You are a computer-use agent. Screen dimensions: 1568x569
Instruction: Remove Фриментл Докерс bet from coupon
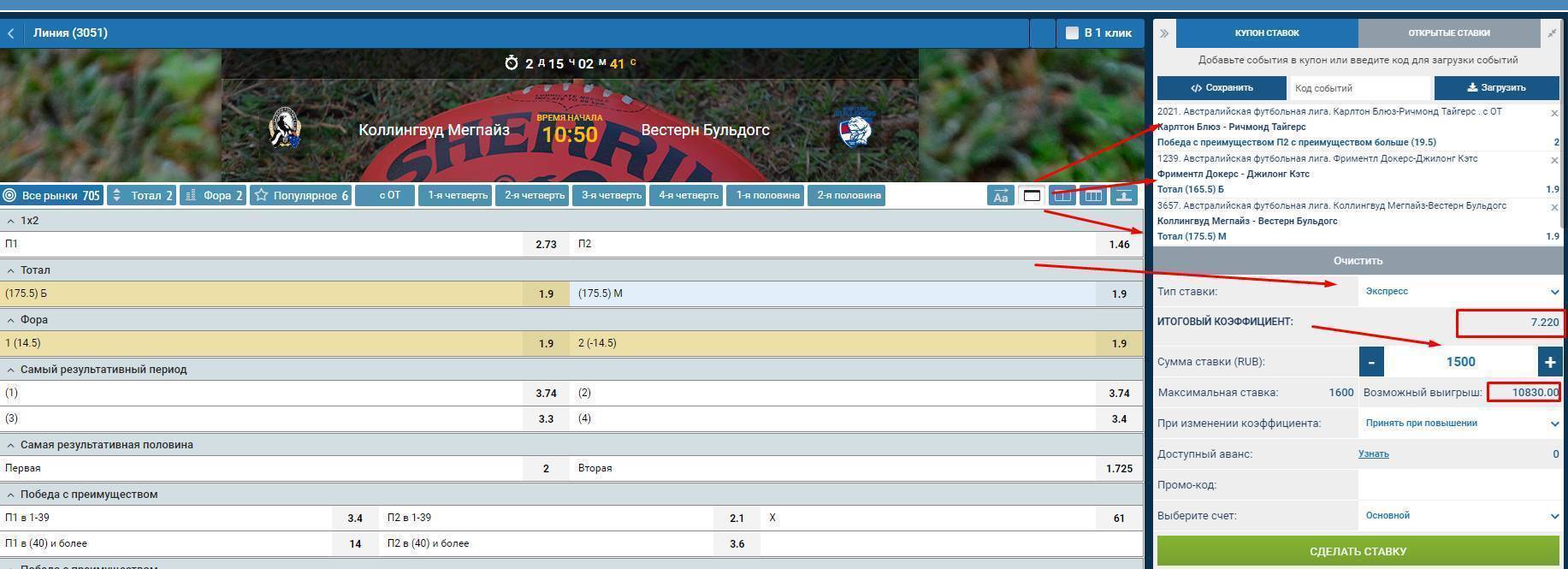[x=1554, y=160]
